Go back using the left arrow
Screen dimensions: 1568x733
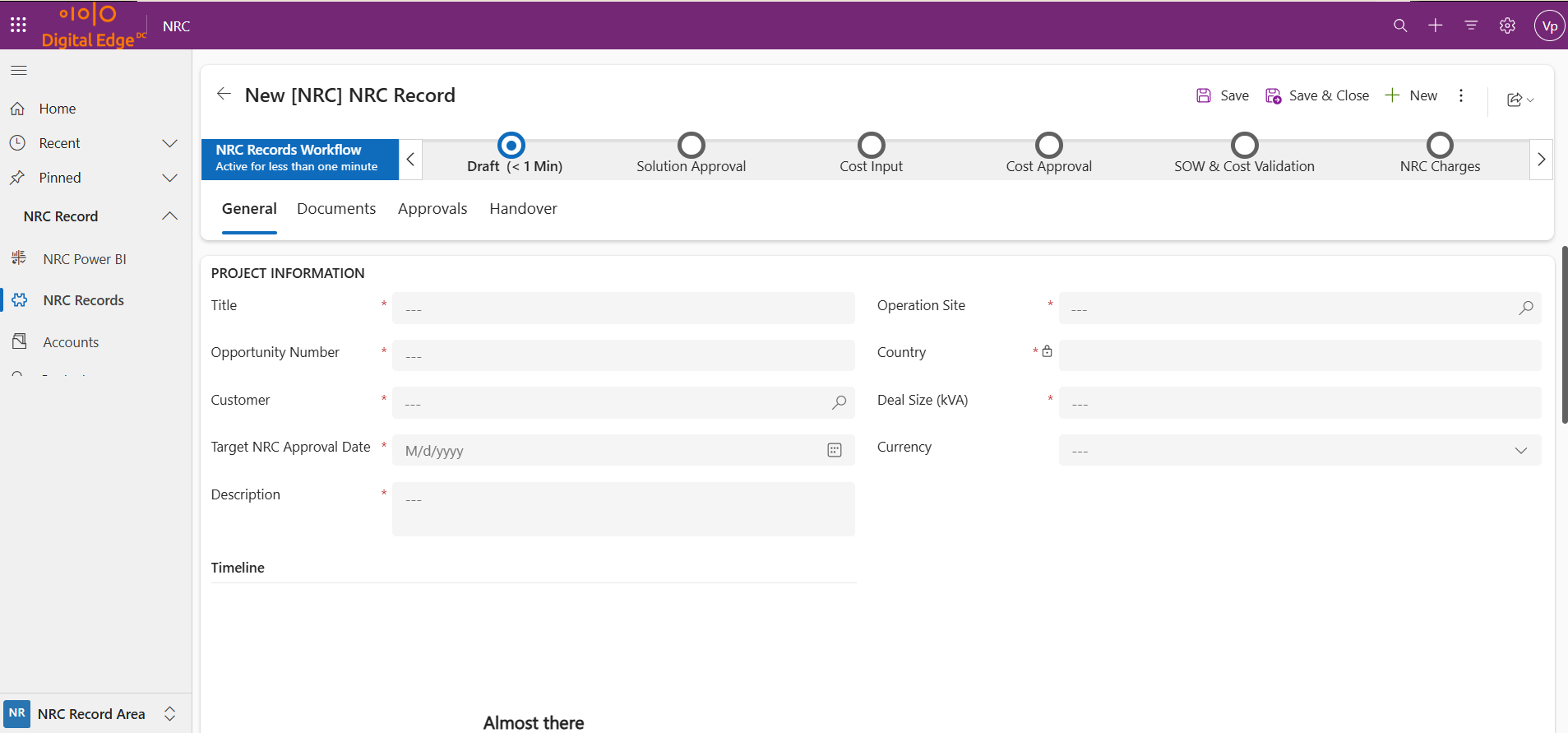point(224,94)
